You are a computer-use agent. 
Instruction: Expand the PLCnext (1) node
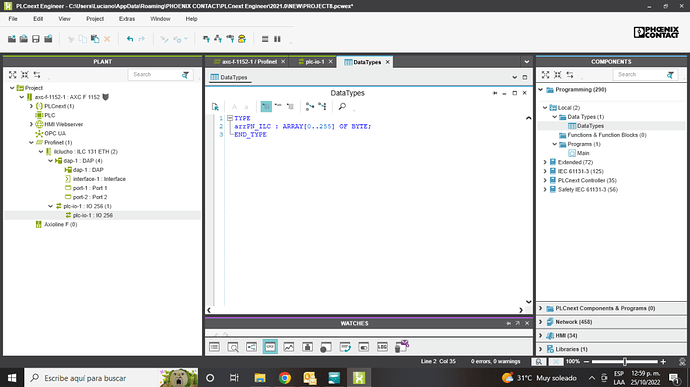click(31, 106)
